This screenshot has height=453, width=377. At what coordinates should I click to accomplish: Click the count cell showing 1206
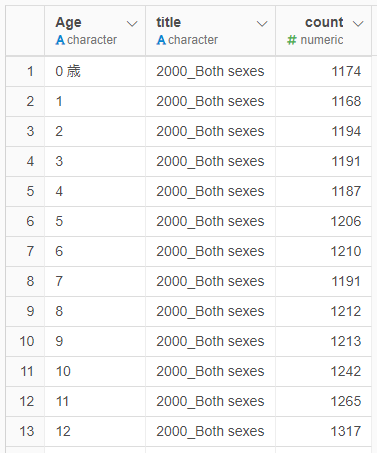click(x=324, y=221)
